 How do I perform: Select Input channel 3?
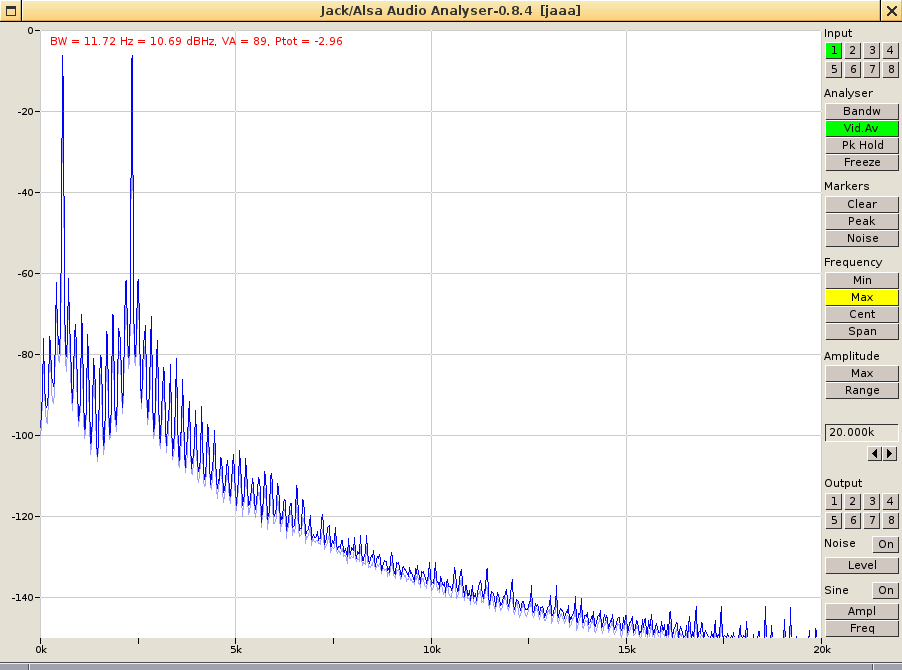coord(872,51)
